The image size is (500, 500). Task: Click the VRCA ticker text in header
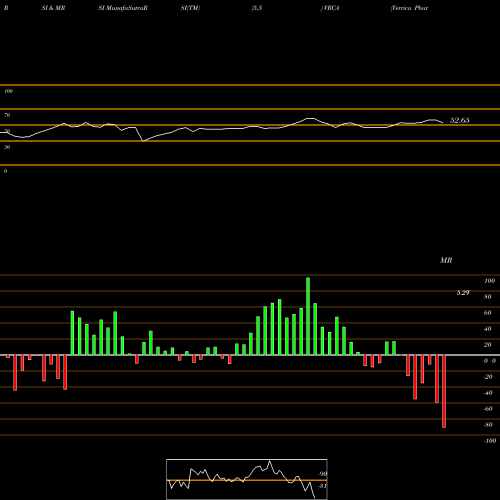[331, 8]
